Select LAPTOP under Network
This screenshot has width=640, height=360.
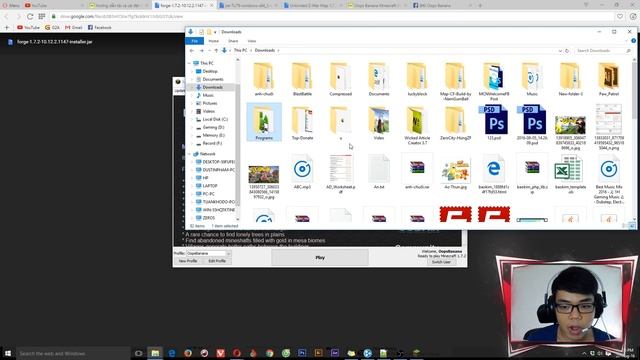pos(210,186)
